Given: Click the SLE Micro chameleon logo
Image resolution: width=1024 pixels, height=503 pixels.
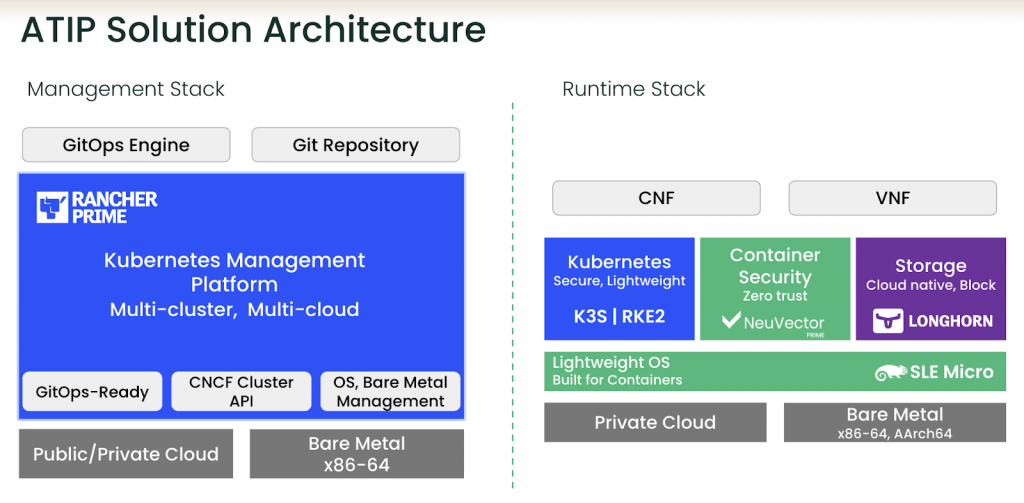Looking at the screenshot, I should tap(891, 372).
